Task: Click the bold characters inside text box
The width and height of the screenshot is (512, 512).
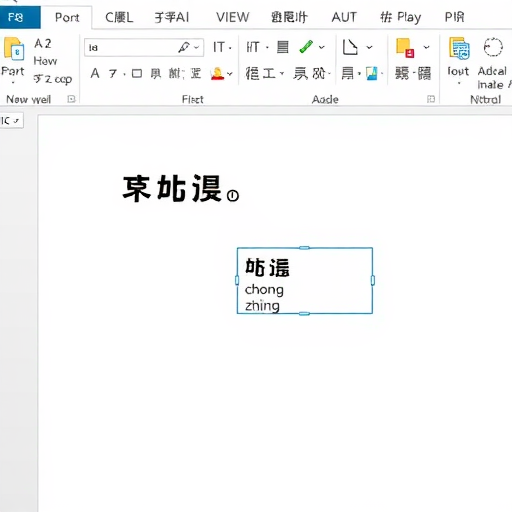Action: [267, 268]
